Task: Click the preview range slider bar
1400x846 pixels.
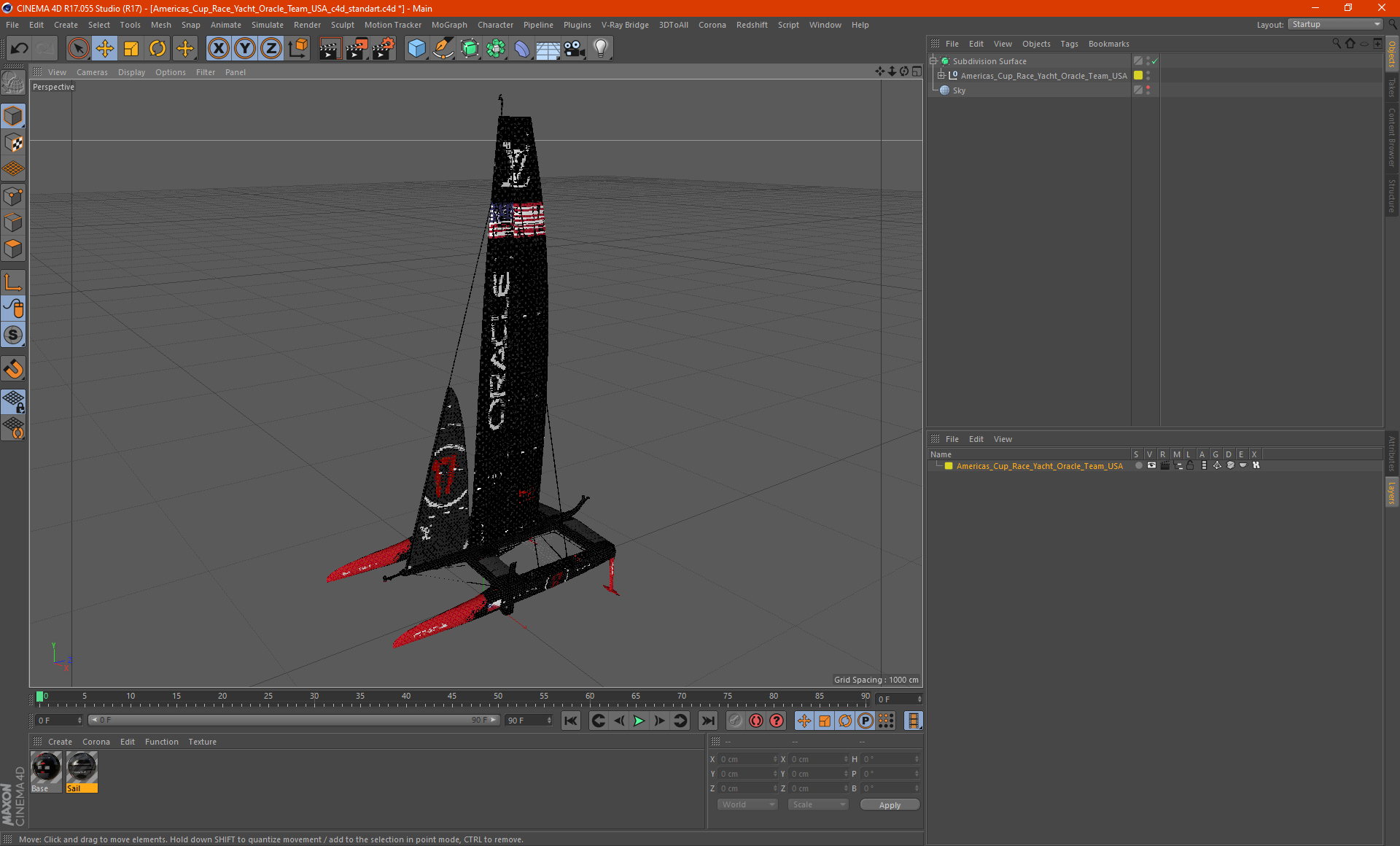Action: click(293, 720)
